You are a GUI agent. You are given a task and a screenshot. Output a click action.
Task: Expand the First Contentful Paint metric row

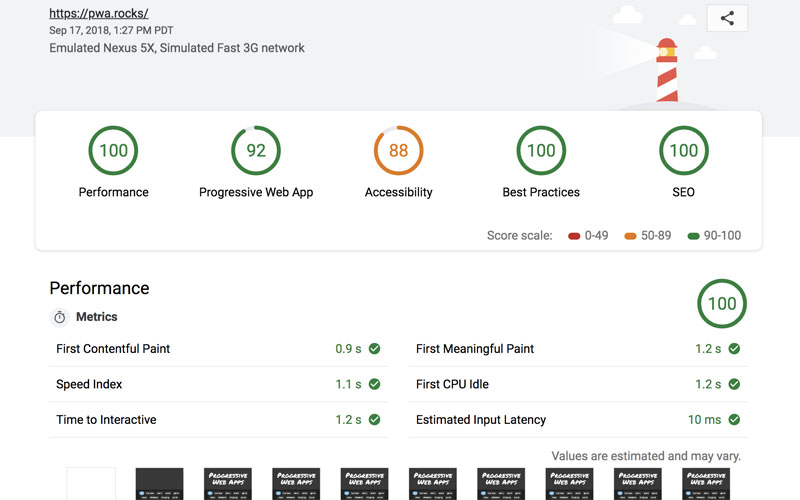click(x=218, y=349)
